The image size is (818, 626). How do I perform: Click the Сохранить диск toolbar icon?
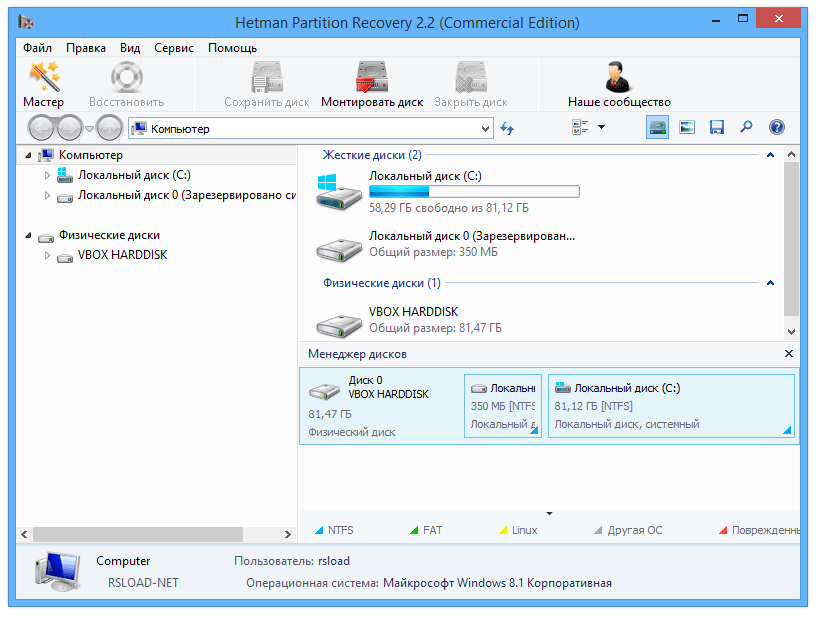click(x=267, y=77)
